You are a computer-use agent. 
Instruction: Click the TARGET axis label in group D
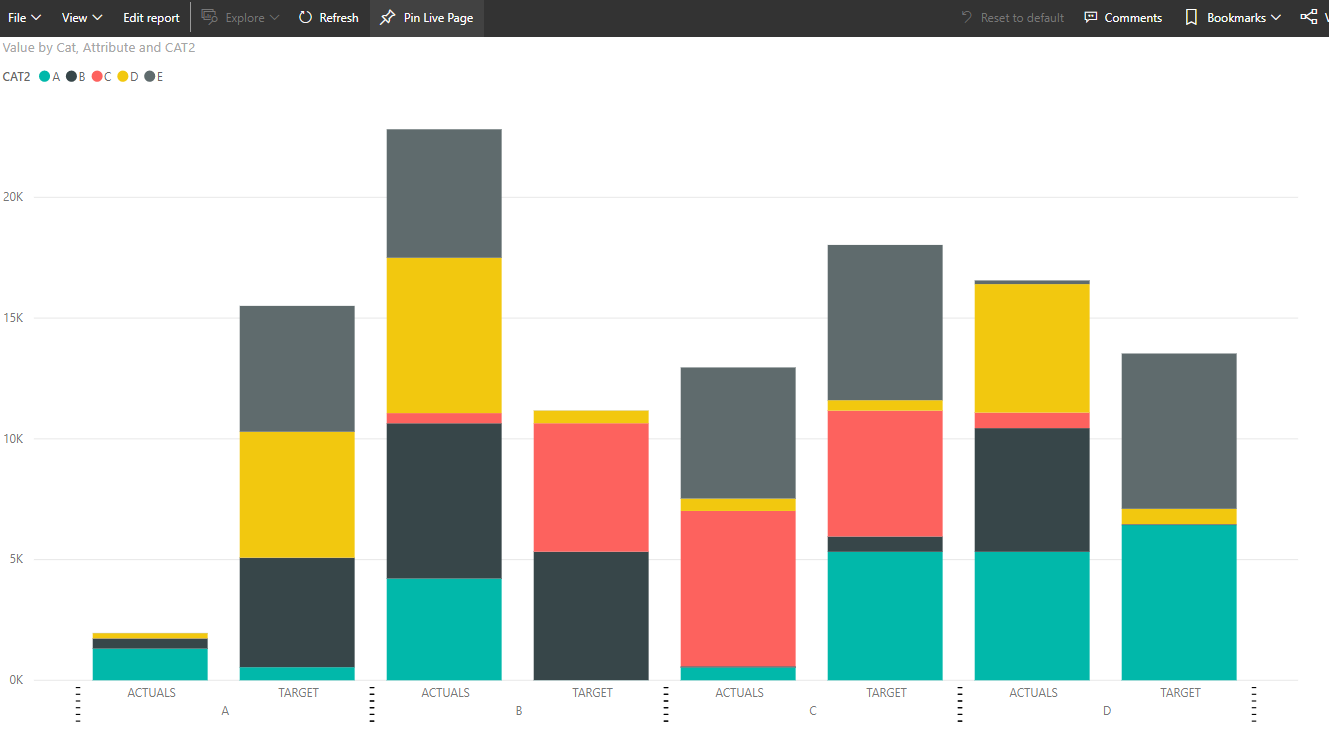(1180, 693)
